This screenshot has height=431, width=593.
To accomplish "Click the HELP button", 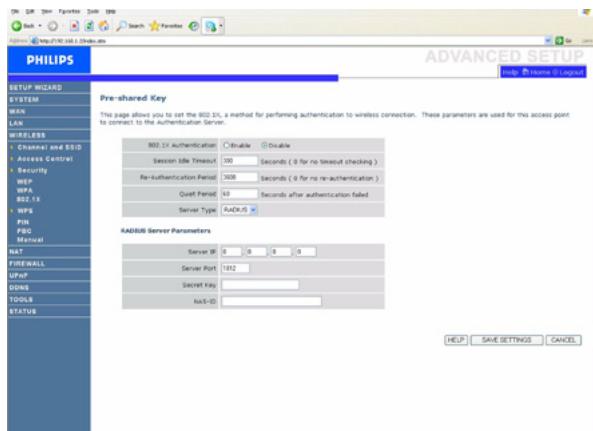I will 456,340.
